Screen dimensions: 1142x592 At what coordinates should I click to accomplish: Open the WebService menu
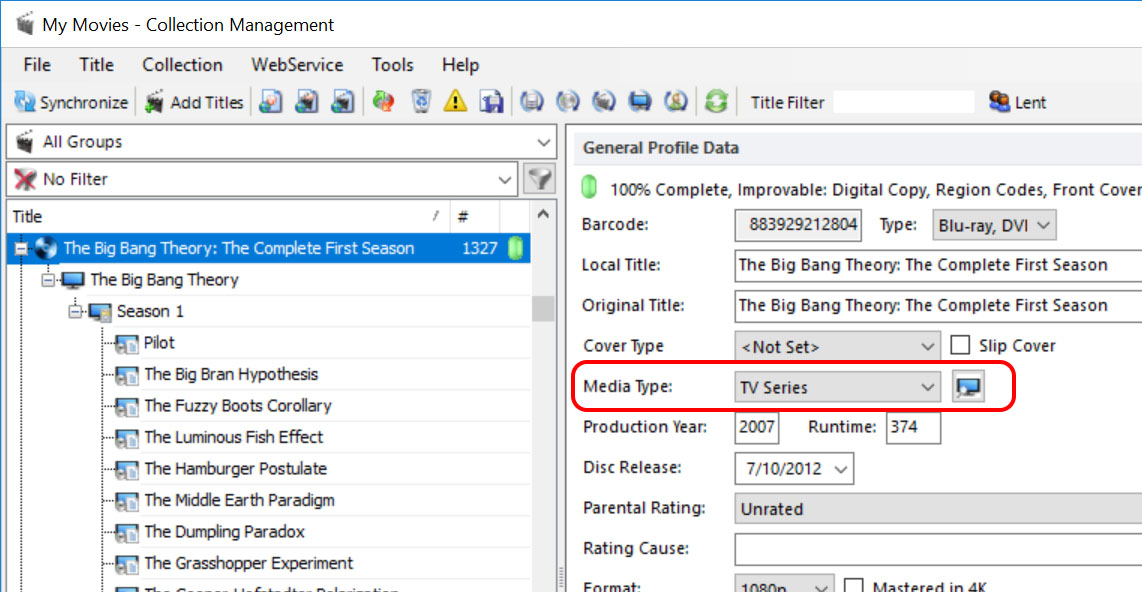coord(297,65)
